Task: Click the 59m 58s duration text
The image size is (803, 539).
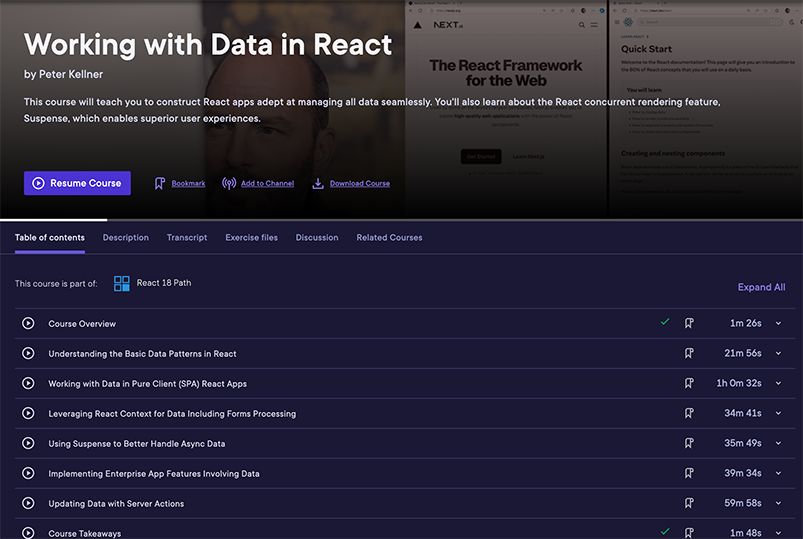Action: [x=743, y=503]
